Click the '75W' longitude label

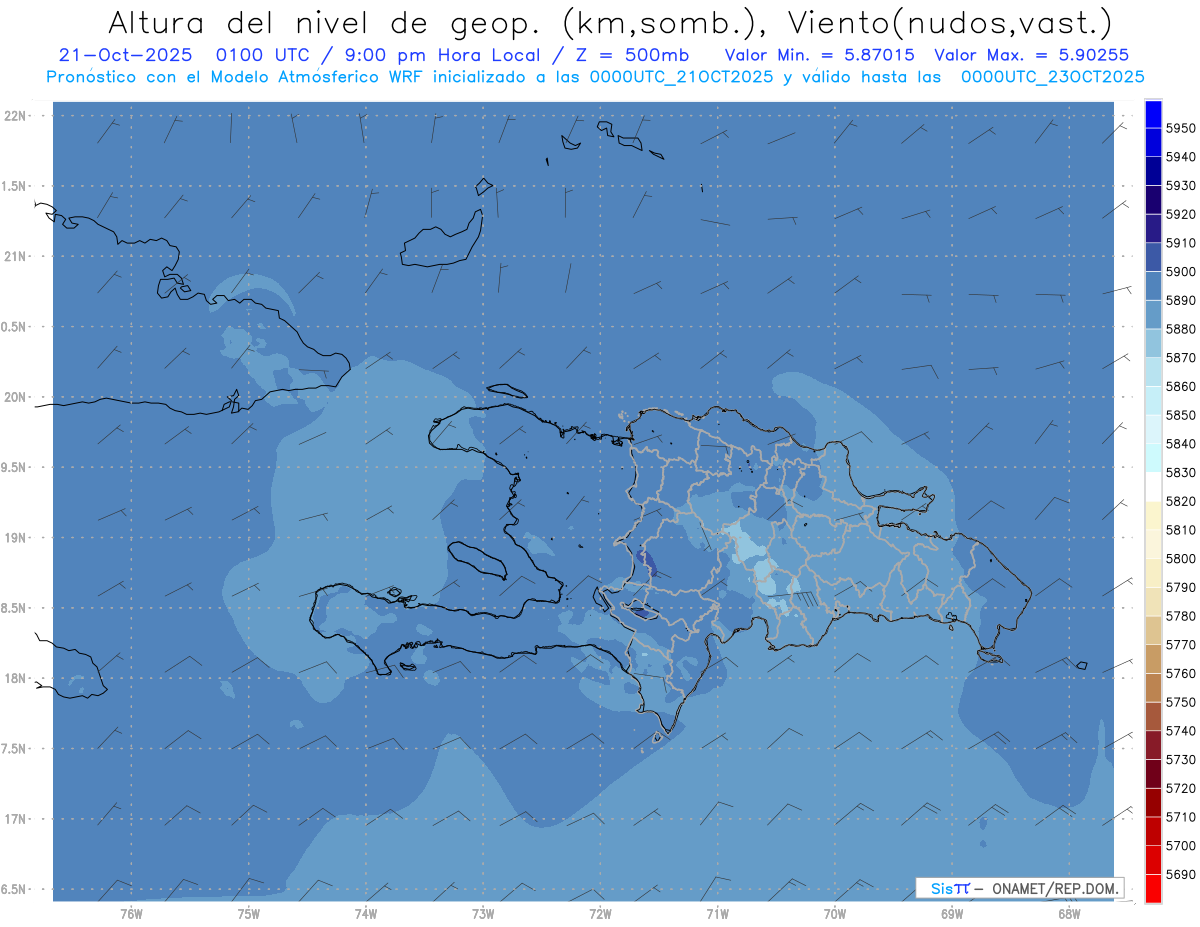pos(249,914)
